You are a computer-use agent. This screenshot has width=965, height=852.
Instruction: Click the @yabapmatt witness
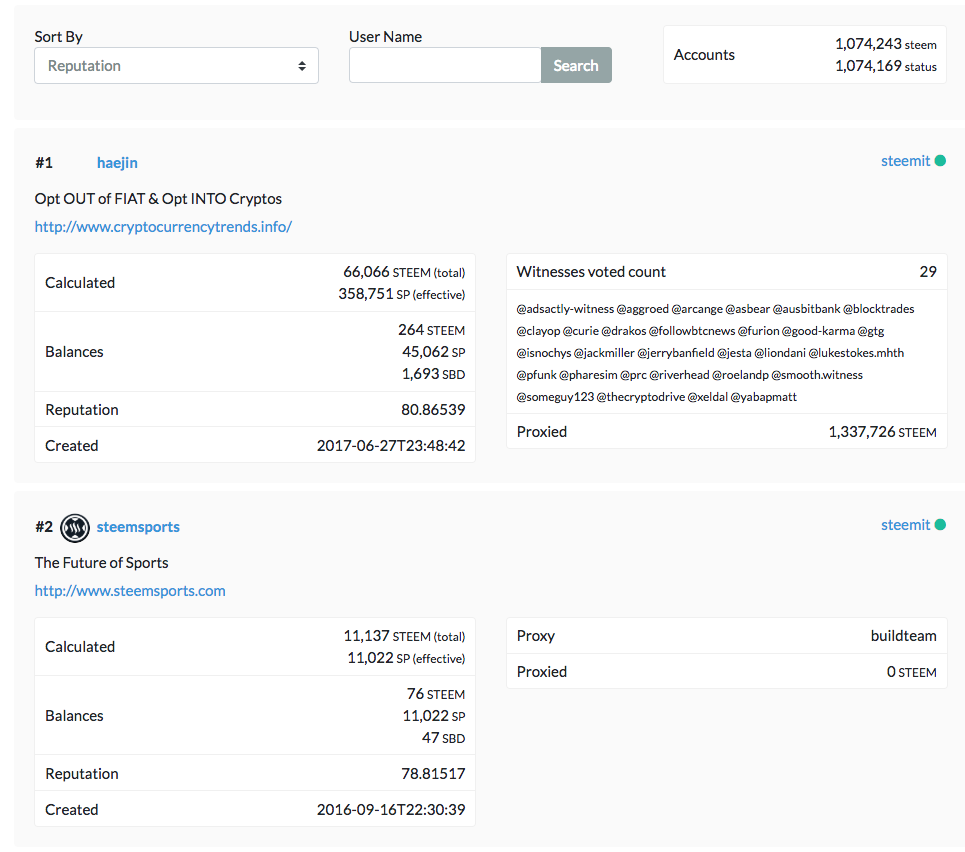pos(763,397)
